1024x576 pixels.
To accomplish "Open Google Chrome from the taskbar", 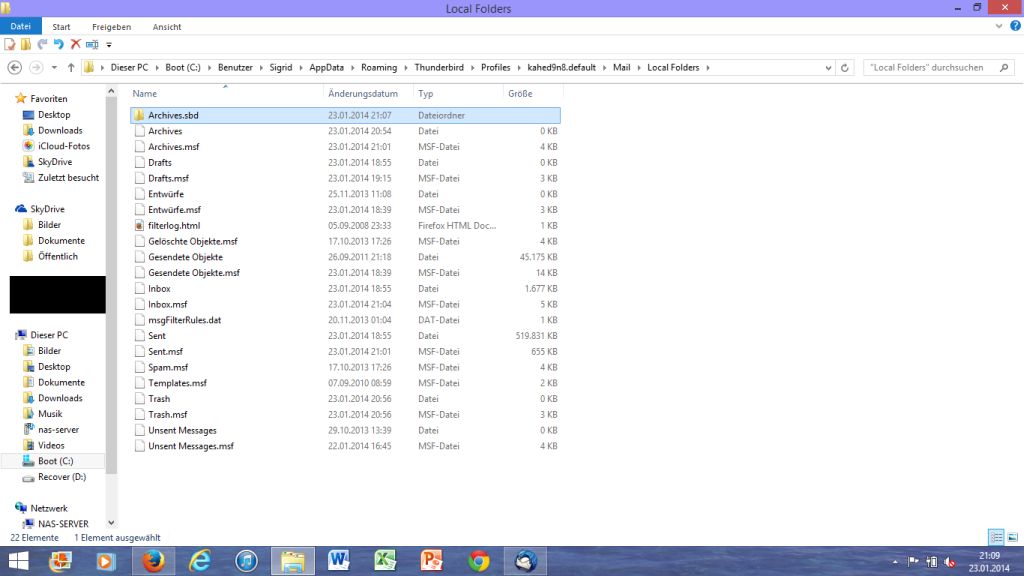I will (478, 561).
